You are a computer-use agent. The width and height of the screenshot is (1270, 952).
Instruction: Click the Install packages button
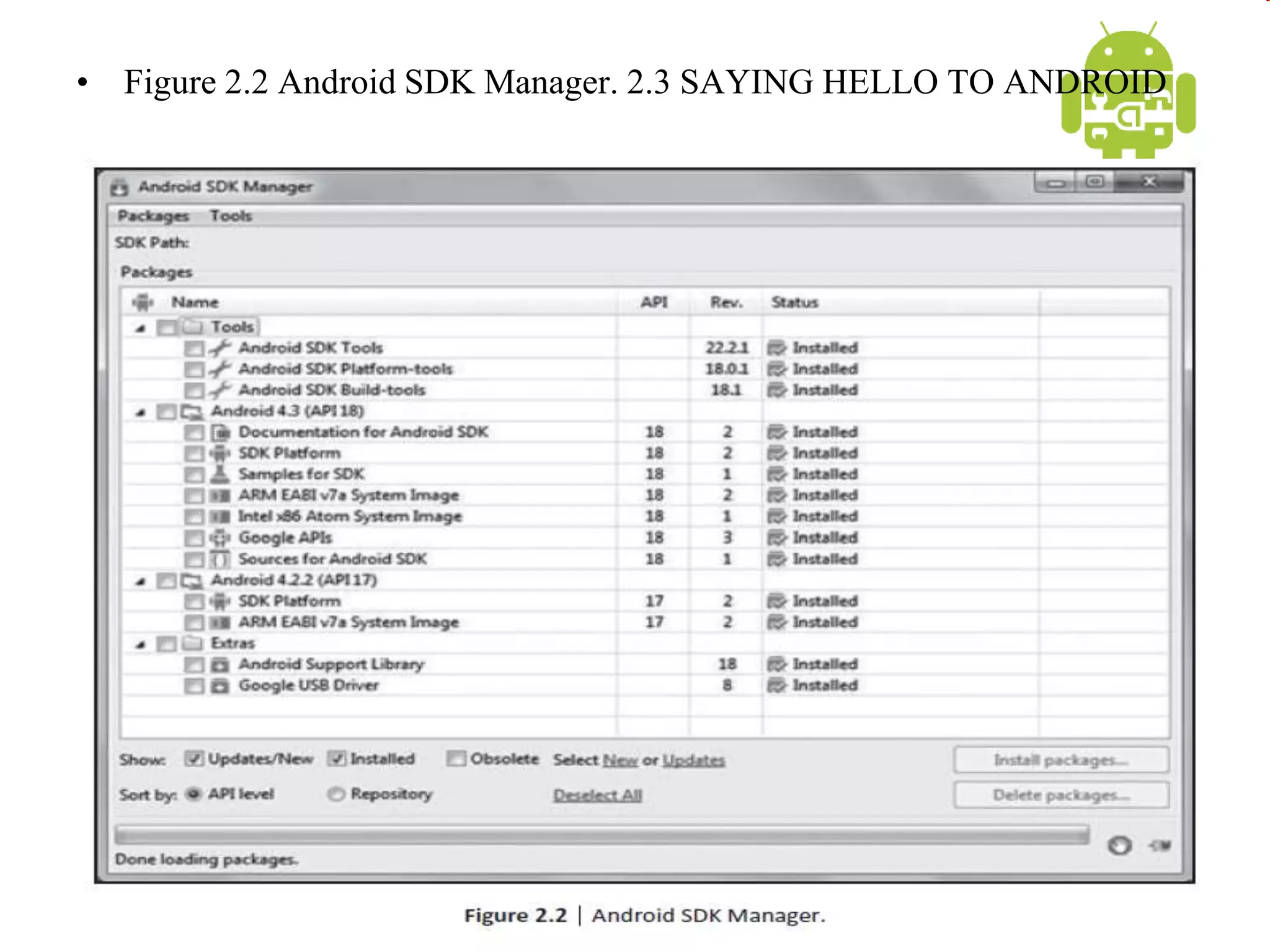click(x=1061, y=760)
